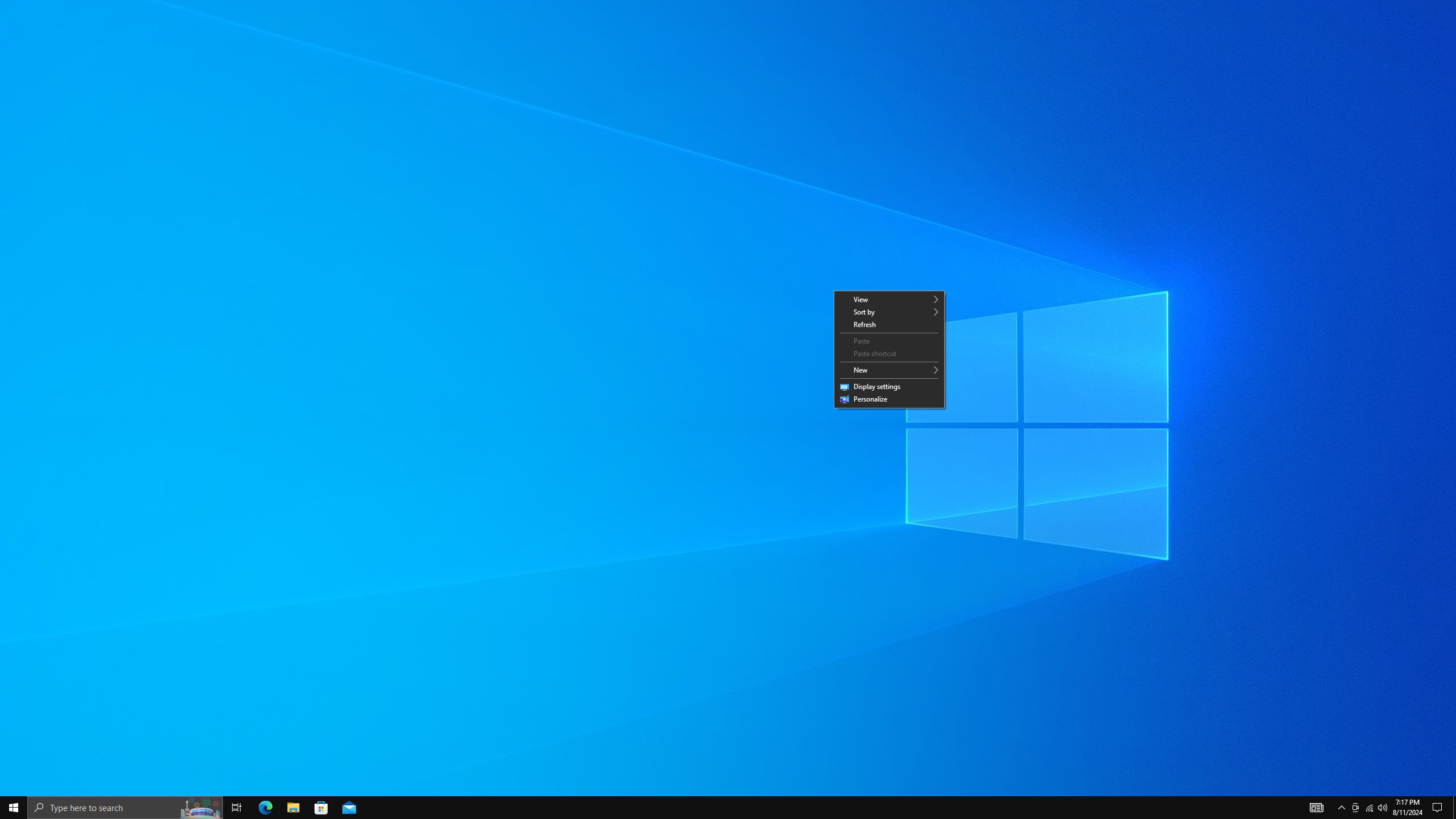Show hidden system tray icons
Viewport: 1456px width, 819px height.
pos(1341,807)
